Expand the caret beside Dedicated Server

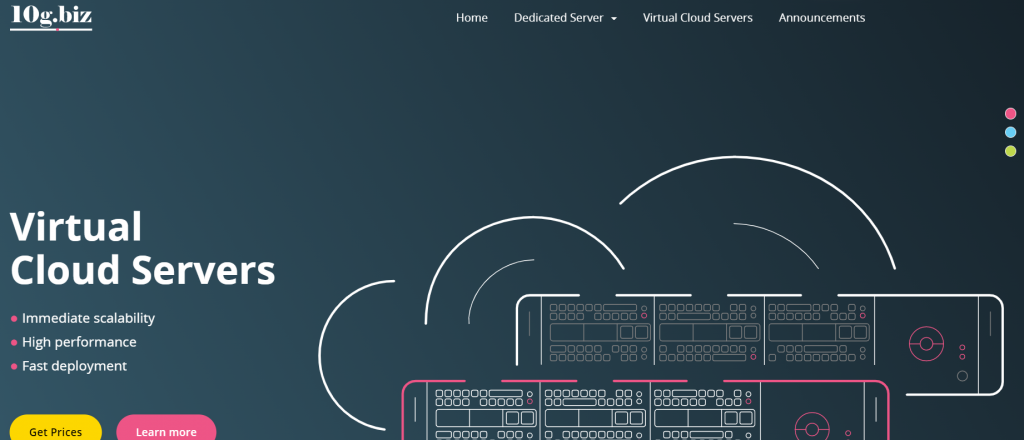click(x=614, y=19)
